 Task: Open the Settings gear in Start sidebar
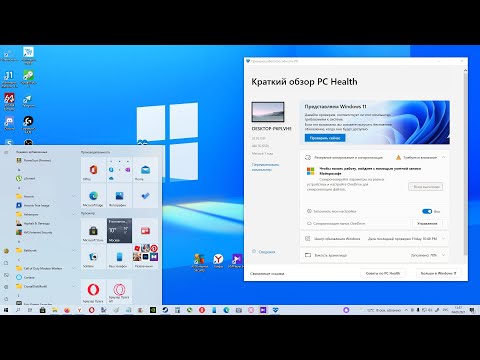(x=6, y=287)
